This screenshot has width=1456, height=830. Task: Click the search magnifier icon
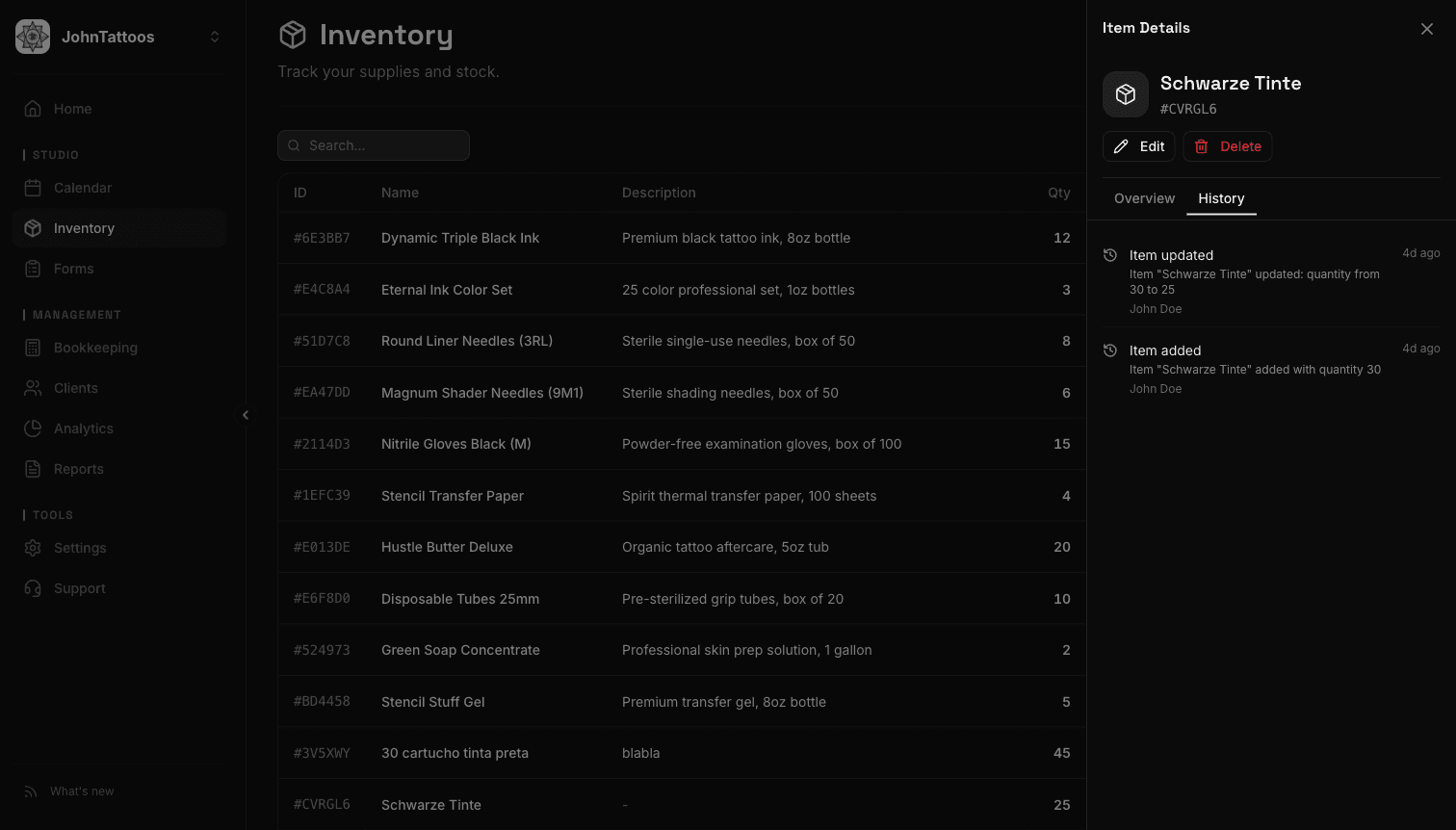click(294, 145)
